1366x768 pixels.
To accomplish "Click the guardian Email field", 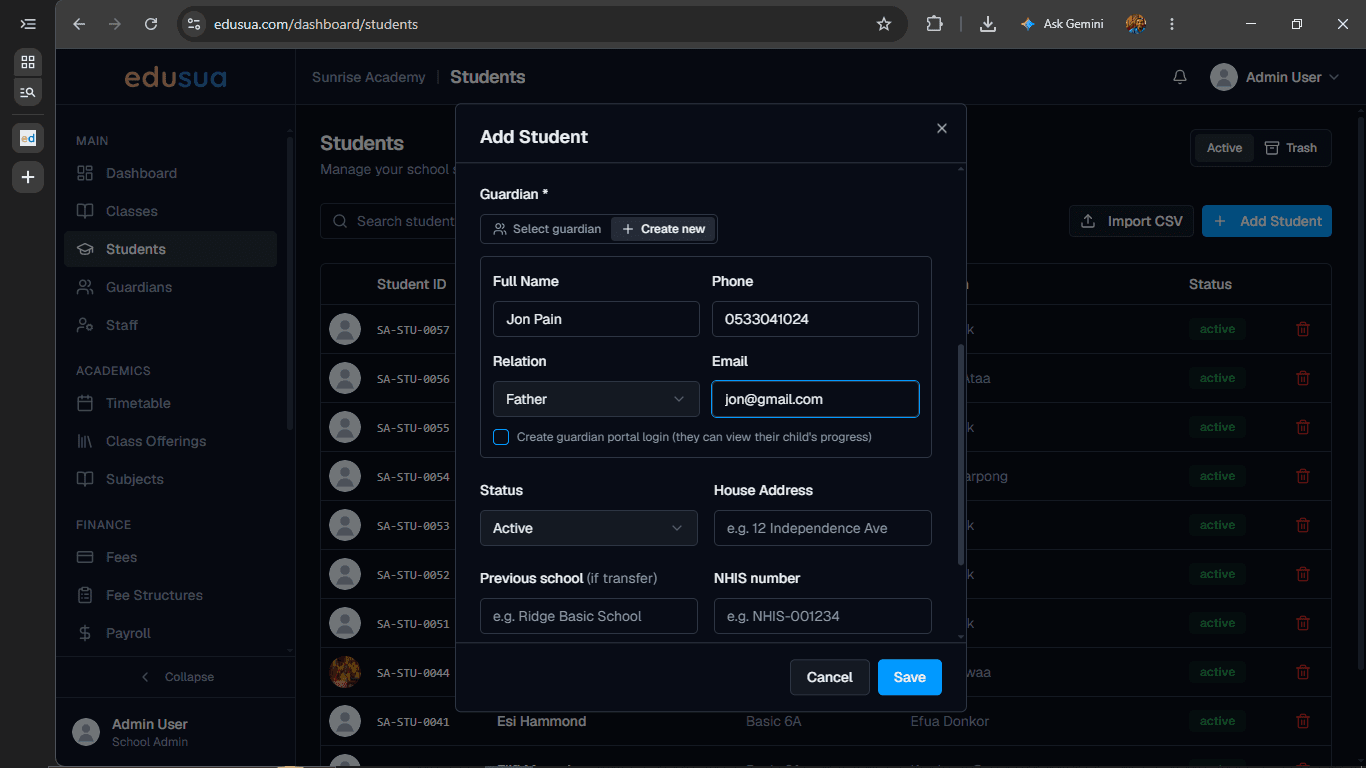I will 815,399.
